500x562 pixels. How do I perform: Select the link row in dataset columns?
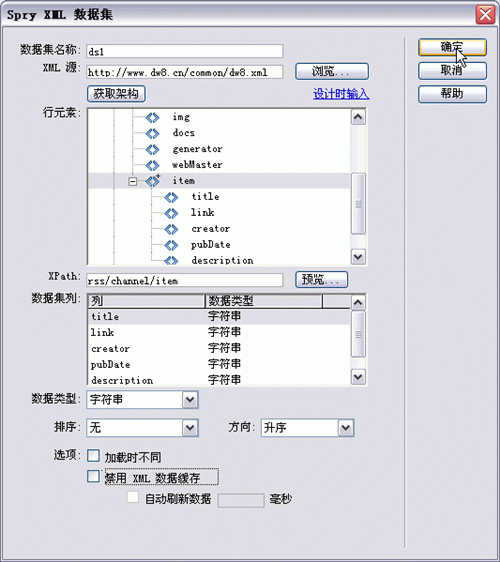coord(219,332)
